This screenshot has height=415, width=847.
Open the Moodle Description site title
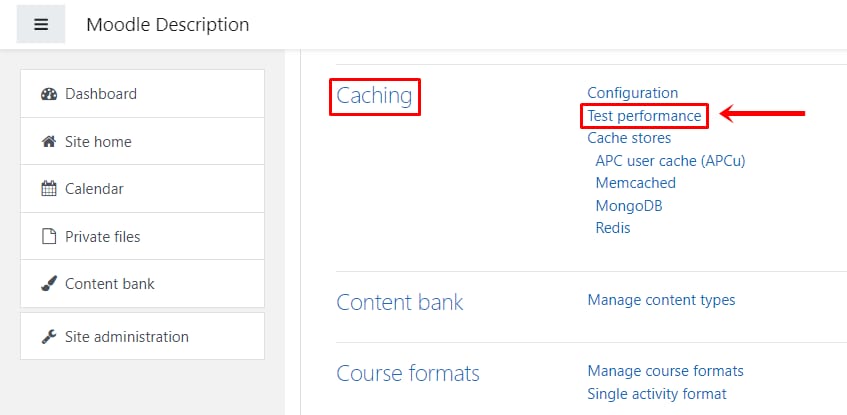tap(167, 24)
